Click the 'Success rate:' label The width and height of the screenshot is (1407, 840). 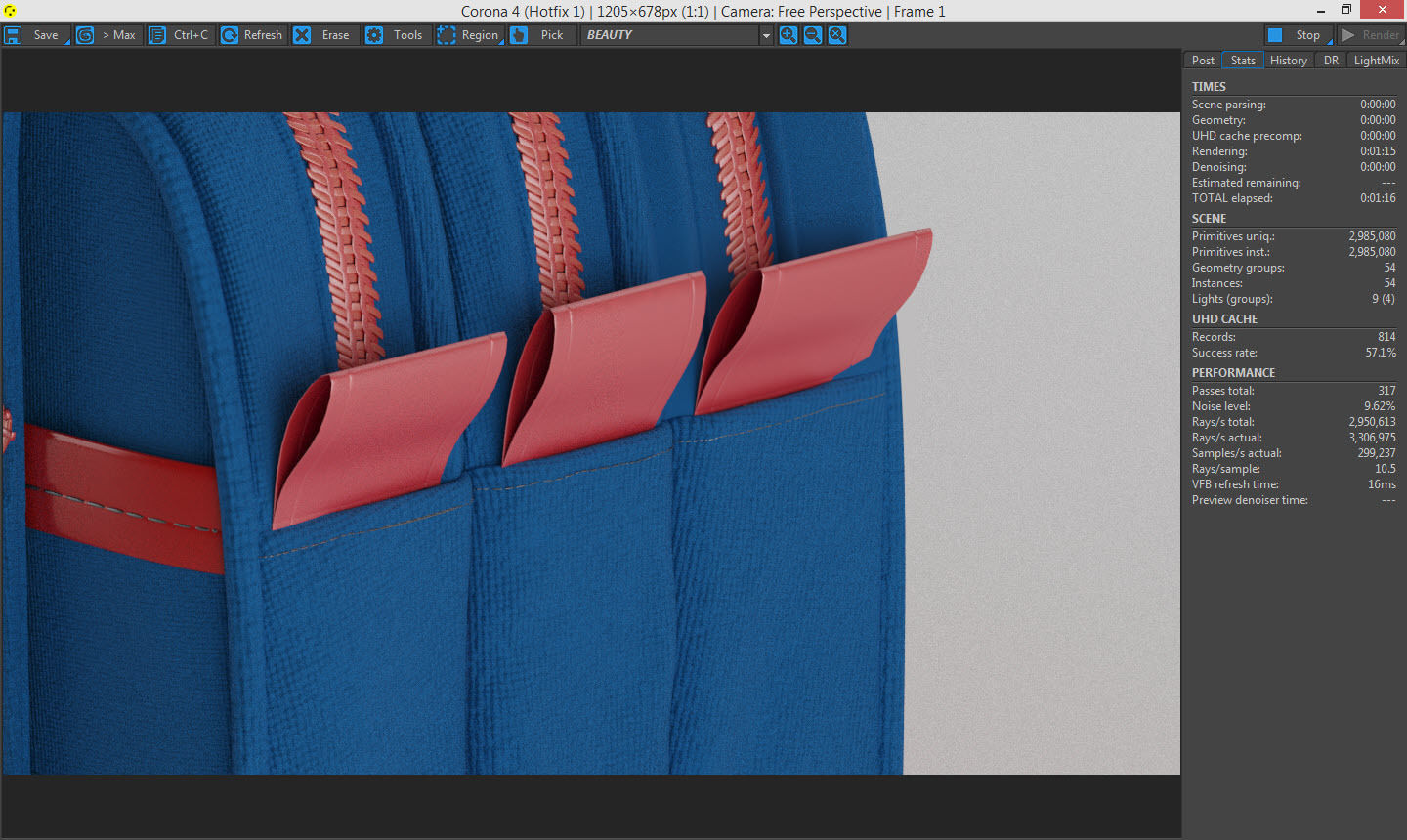tap(1224, 353)
